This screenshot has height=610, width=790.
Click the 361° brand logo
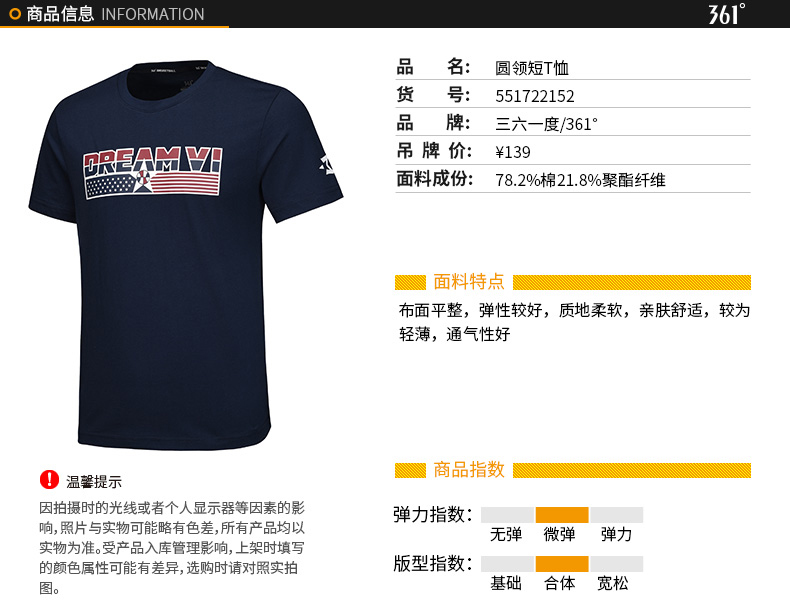727,14
